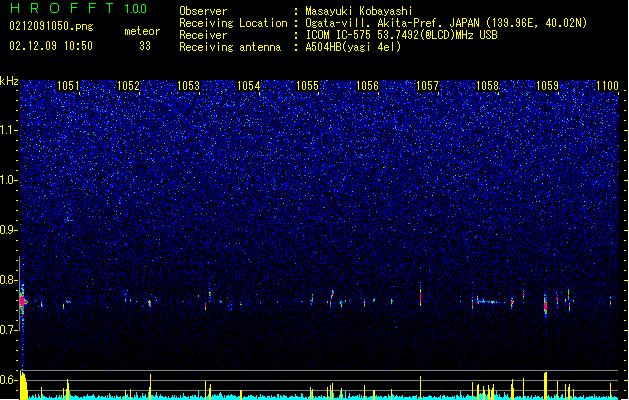Select observer name Masayuki Kobayashi
Viewport: 629px width, 400px height.
[x=359, y=11]
